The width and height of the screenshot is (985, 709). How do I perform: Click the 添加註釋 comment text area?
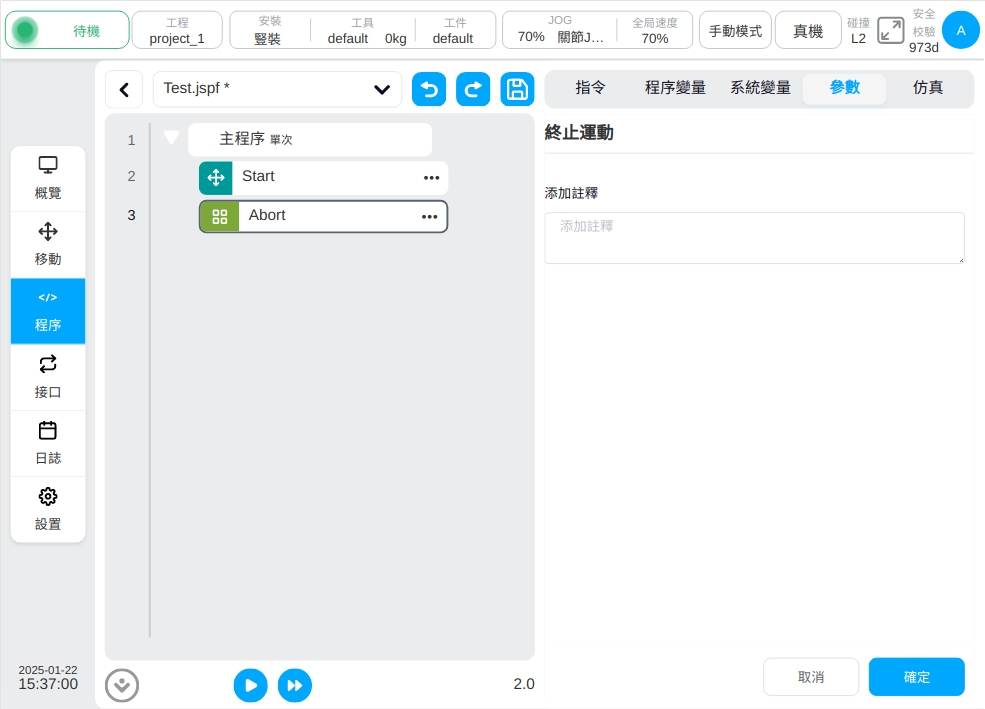[x=754, y=238]
